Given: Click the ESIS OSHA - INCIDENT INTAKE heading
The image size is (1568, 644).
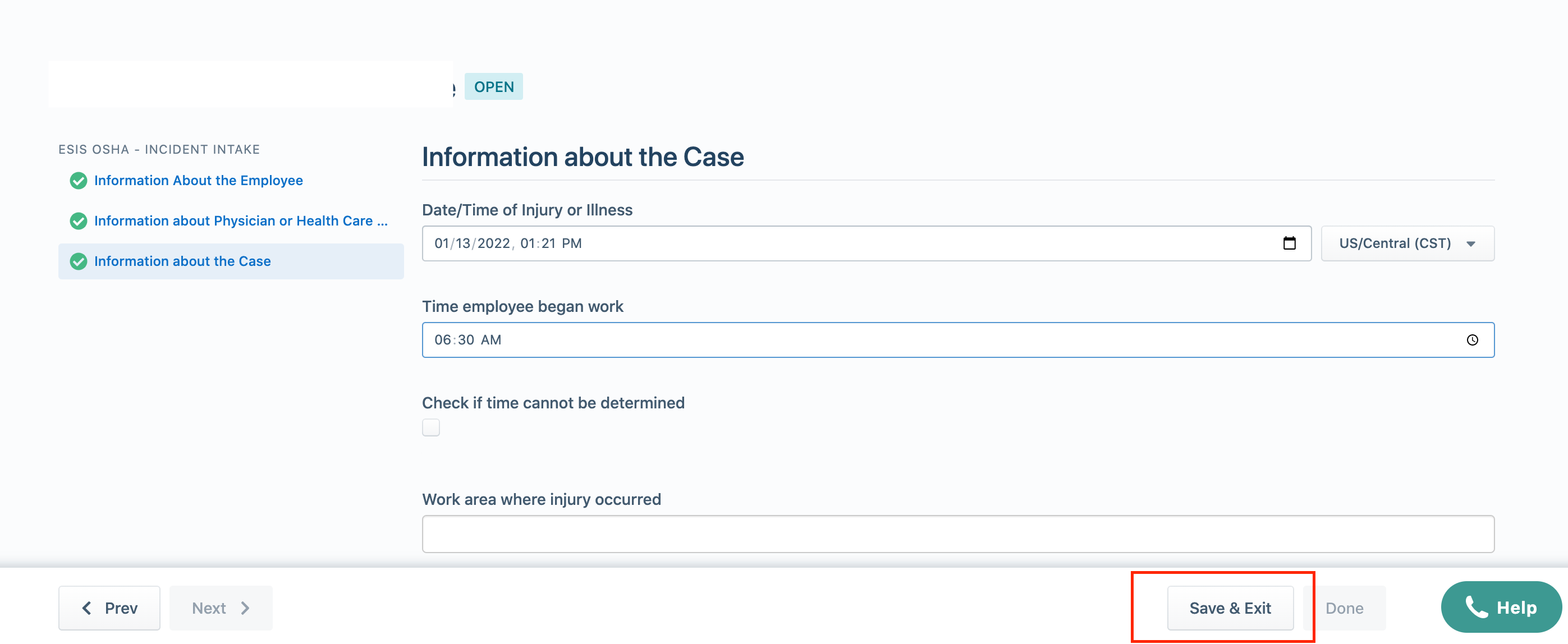Looking at the screenshot, I should pyautogui.click(x=159, y=149).
